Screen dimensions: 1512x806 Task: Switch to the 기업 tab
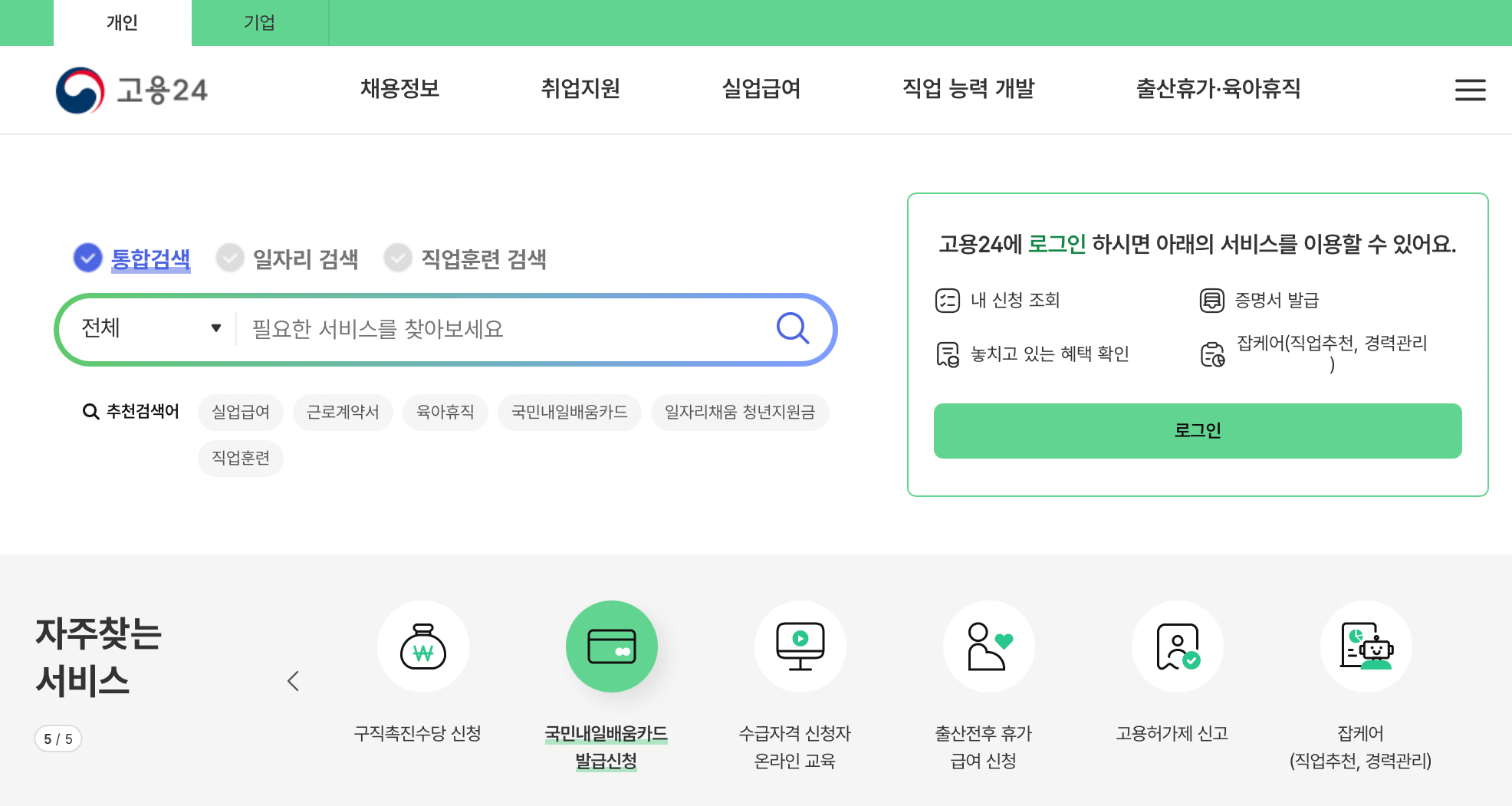point(259,22)
